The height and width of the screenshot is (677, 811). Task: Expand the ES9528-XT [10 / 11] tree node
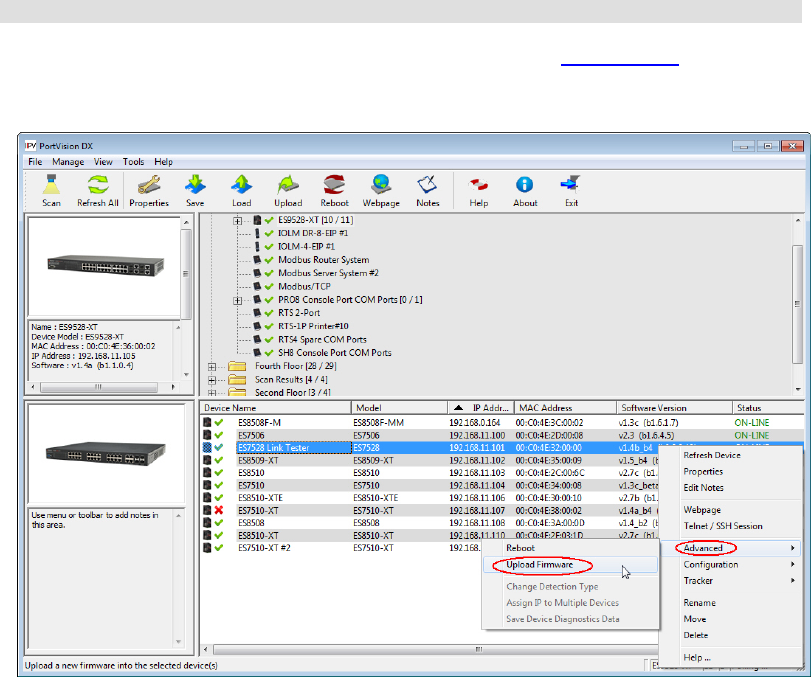pyautogui.click(x=237, y=221)
